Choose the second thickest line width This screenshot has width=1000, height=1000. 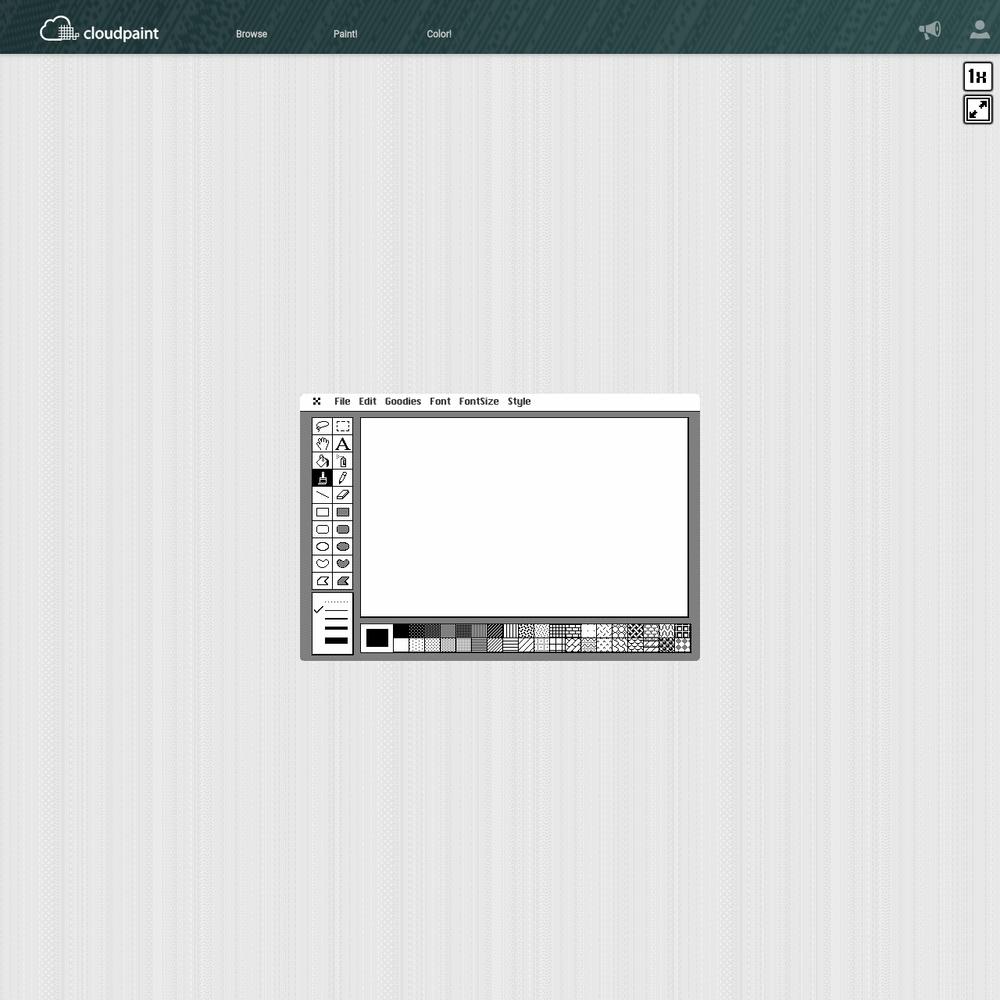click(x=336, y=628)
